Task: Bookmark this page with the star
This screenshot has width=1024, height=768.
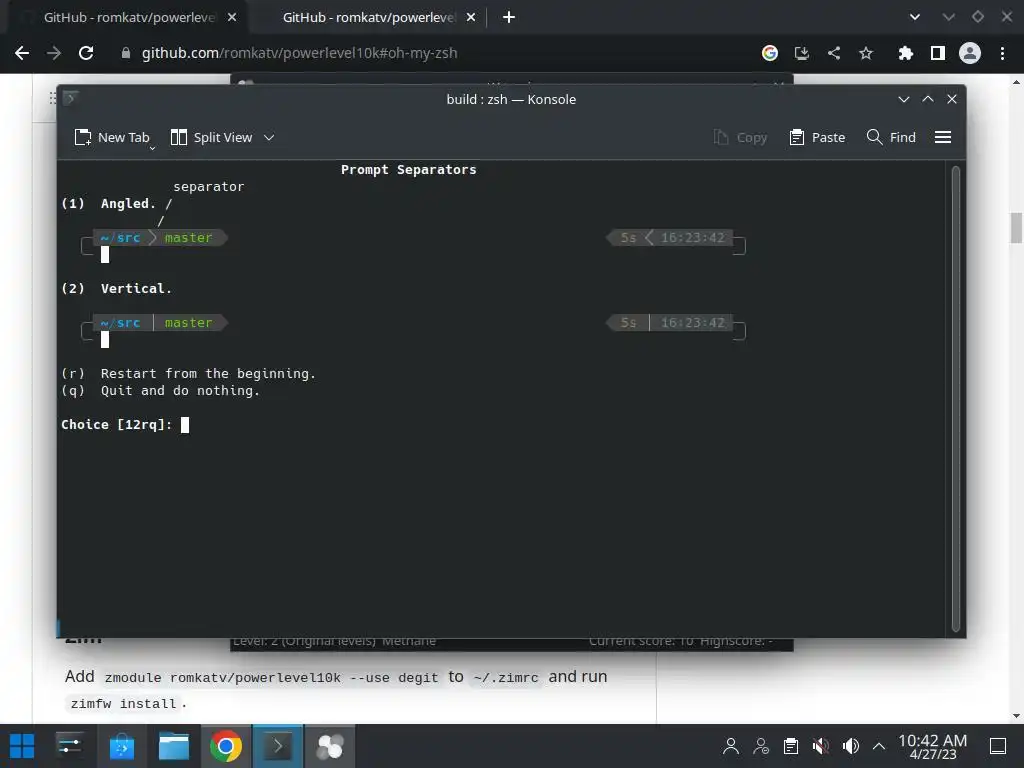Action: click(866, 53)
